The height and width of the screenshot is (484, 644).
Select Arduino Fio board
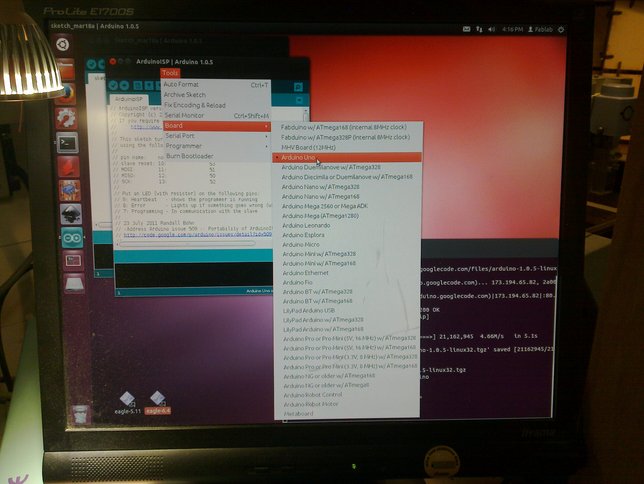(347, 283)
